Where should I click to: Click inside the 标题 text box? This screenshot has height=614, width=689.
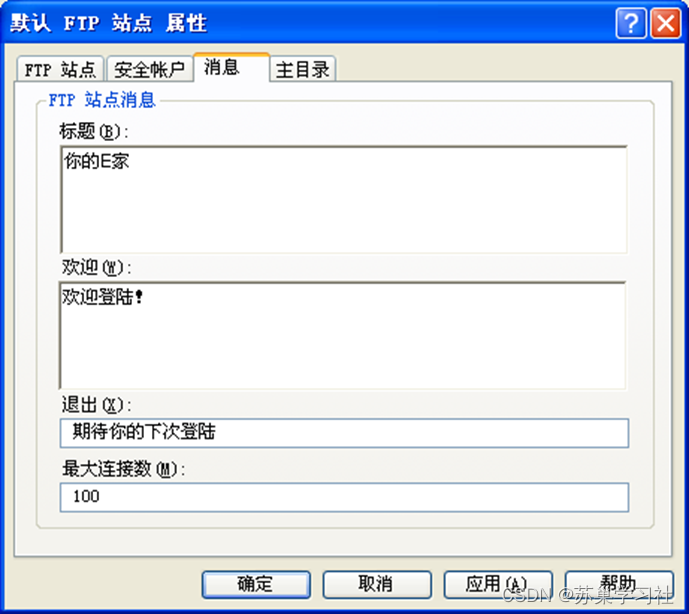pos(344,200)
